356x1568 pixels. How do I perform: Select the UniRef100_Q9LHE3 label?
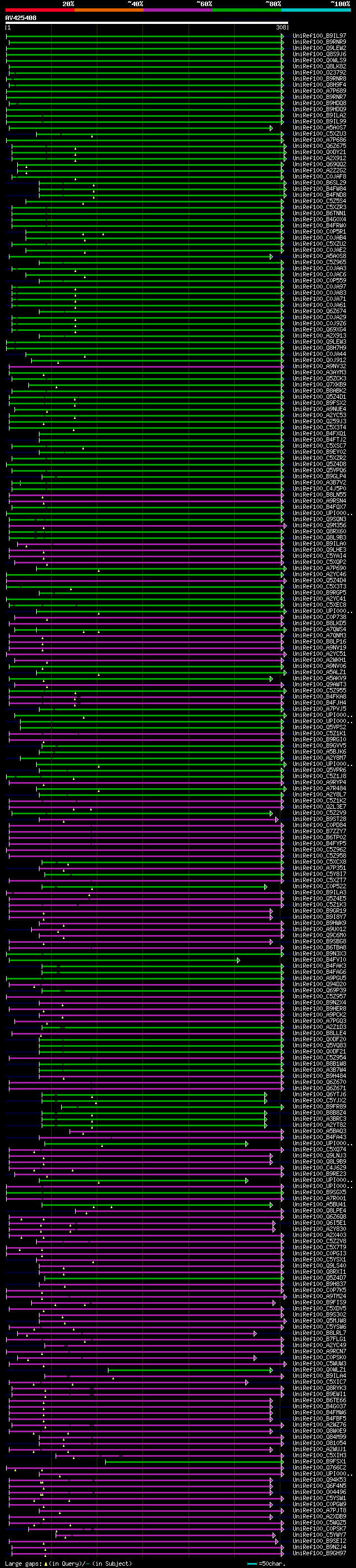(319, 550)
